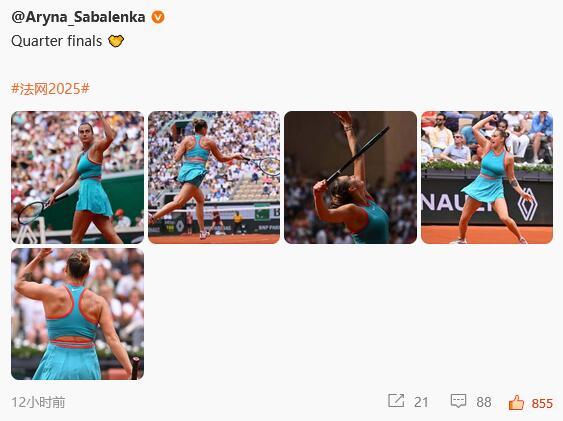
Task: Click the repost count 21
Action: (x=421, y=402)
